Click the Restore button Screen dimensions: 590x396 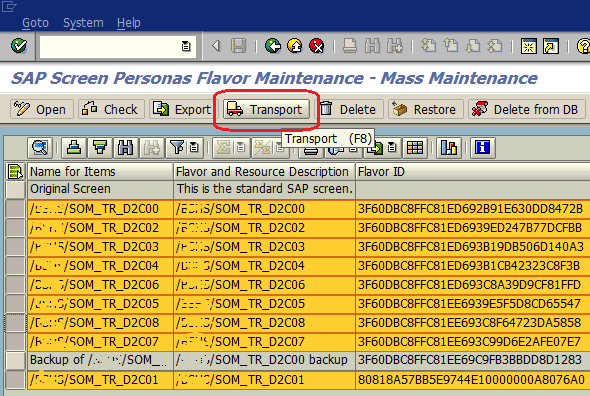426,110
